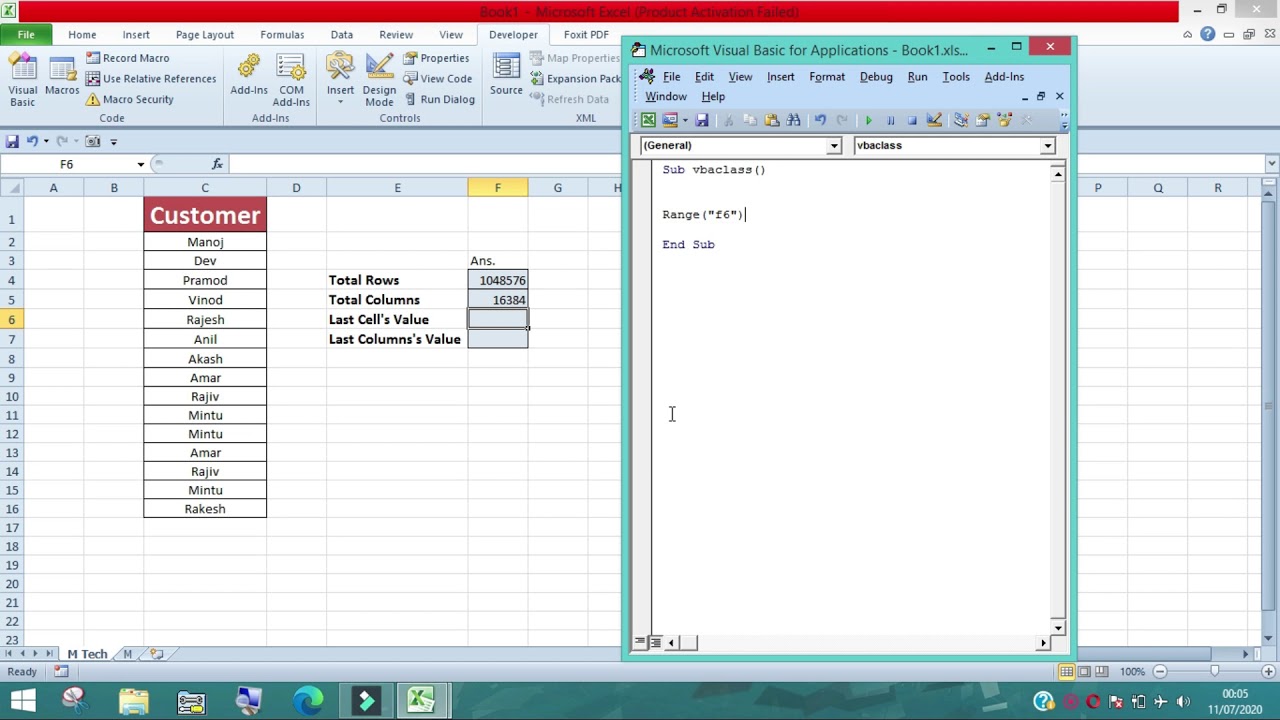This screenshot has width=1280, height=720.
Task: Switch to the Page Layout tab
Action: 204,34
